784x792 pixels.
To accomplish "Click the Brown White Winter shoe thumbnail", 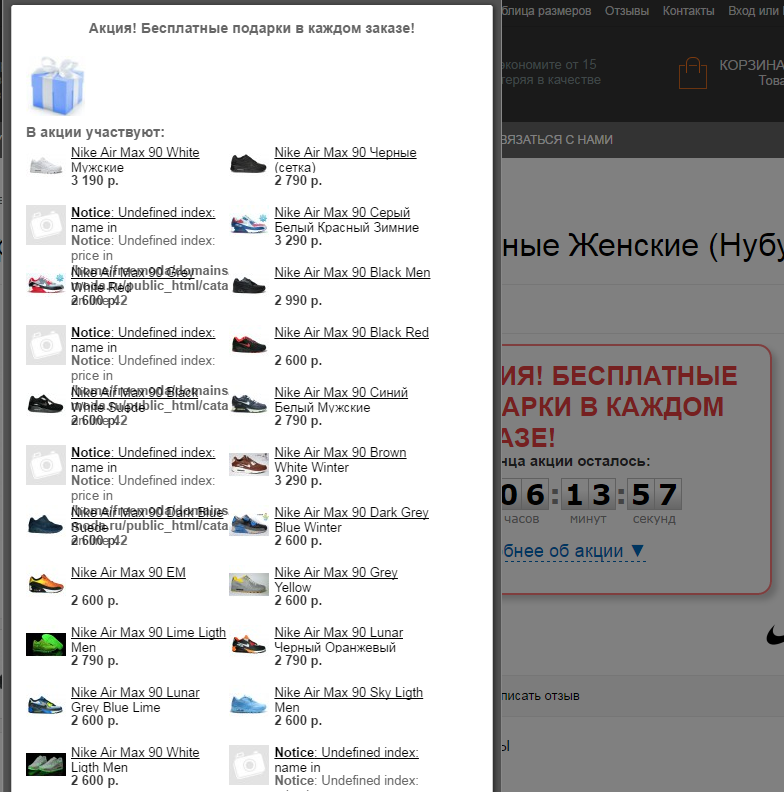I will point(249,465).
